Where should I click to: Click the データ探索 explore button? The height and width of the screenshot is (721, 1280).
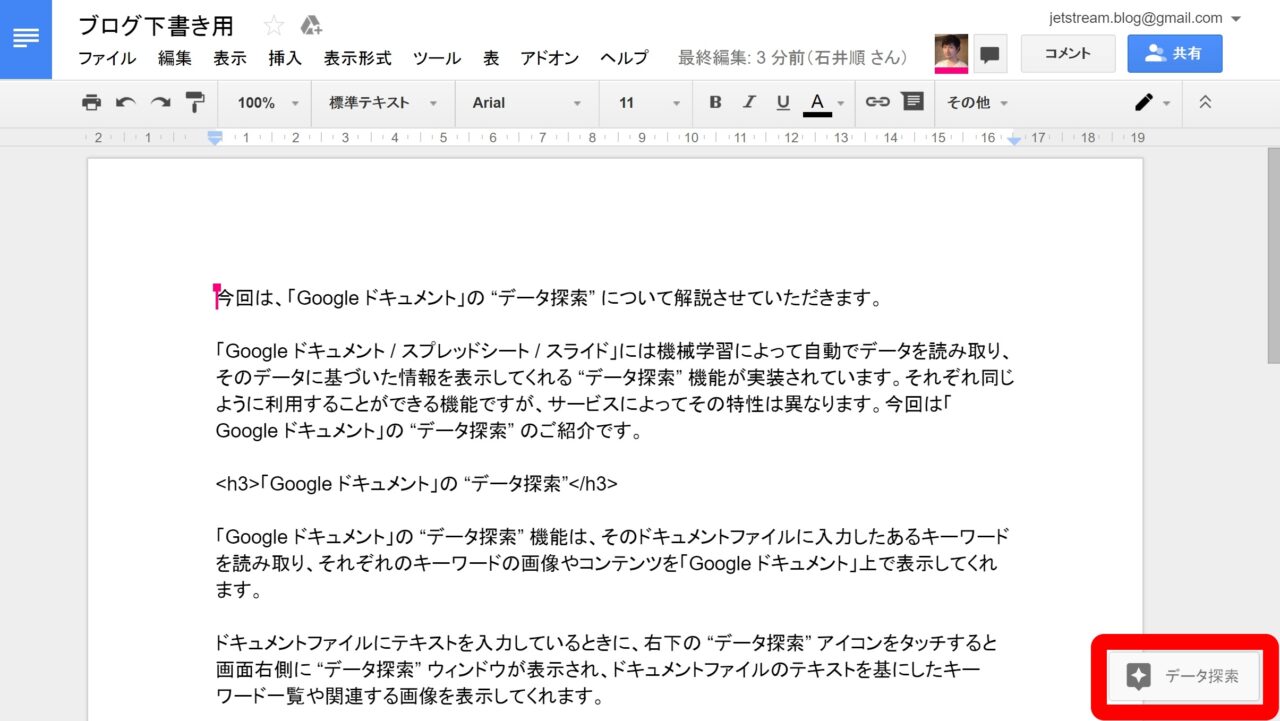[x=1183, y=676]
